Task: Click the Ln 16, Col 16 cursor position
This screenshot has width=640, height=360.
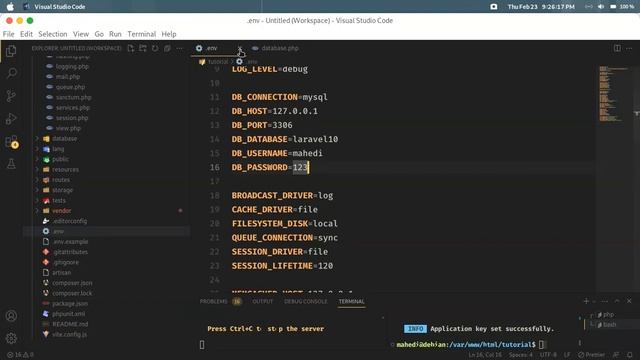Action: tap(485, 355)
